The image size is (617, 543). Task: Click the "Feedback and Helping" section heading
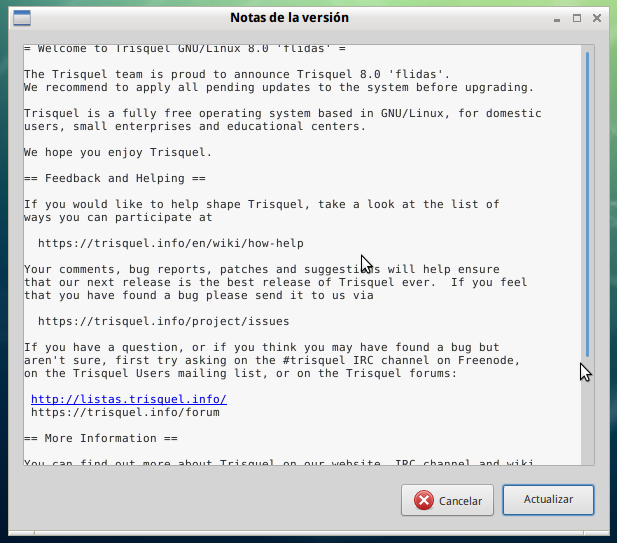(x=115, y=178)
